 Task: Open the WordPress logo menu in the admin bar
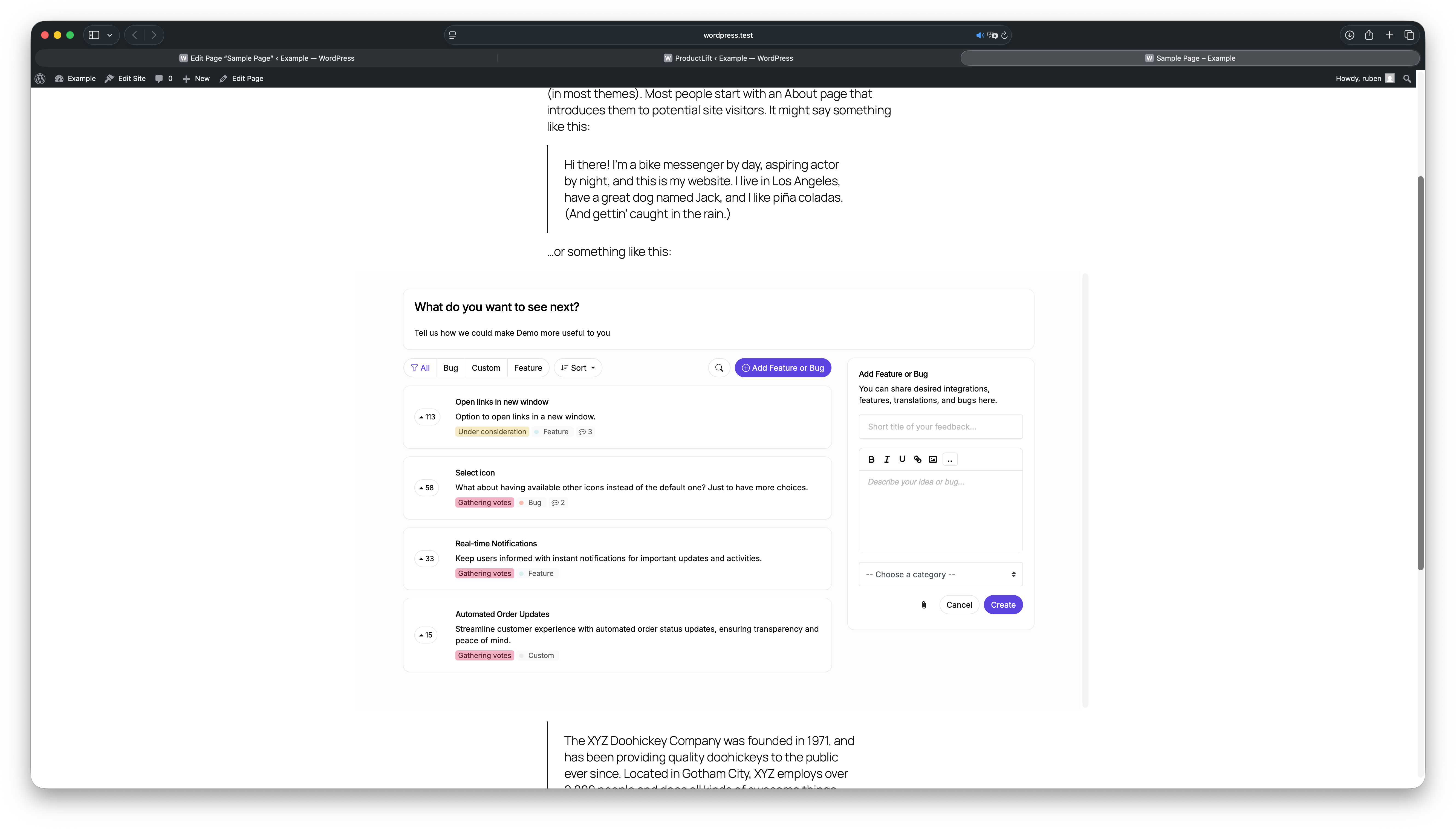point(40,79)
